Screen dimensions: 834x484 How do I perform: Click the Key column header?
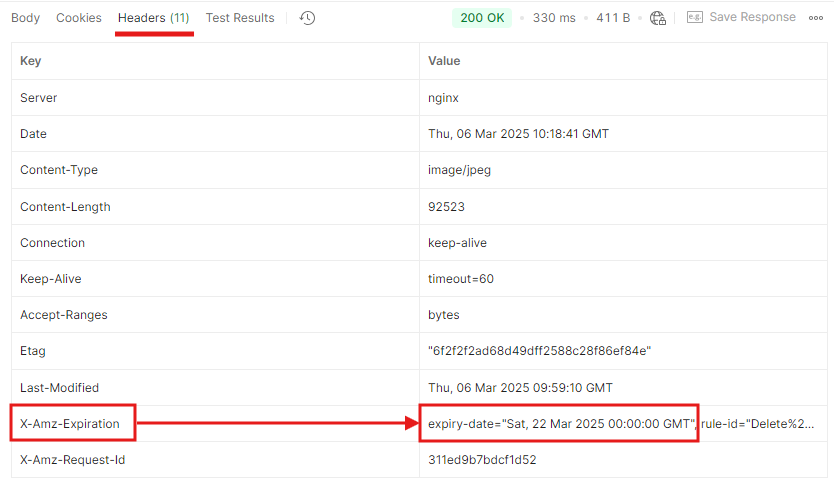tap(31, 61)
